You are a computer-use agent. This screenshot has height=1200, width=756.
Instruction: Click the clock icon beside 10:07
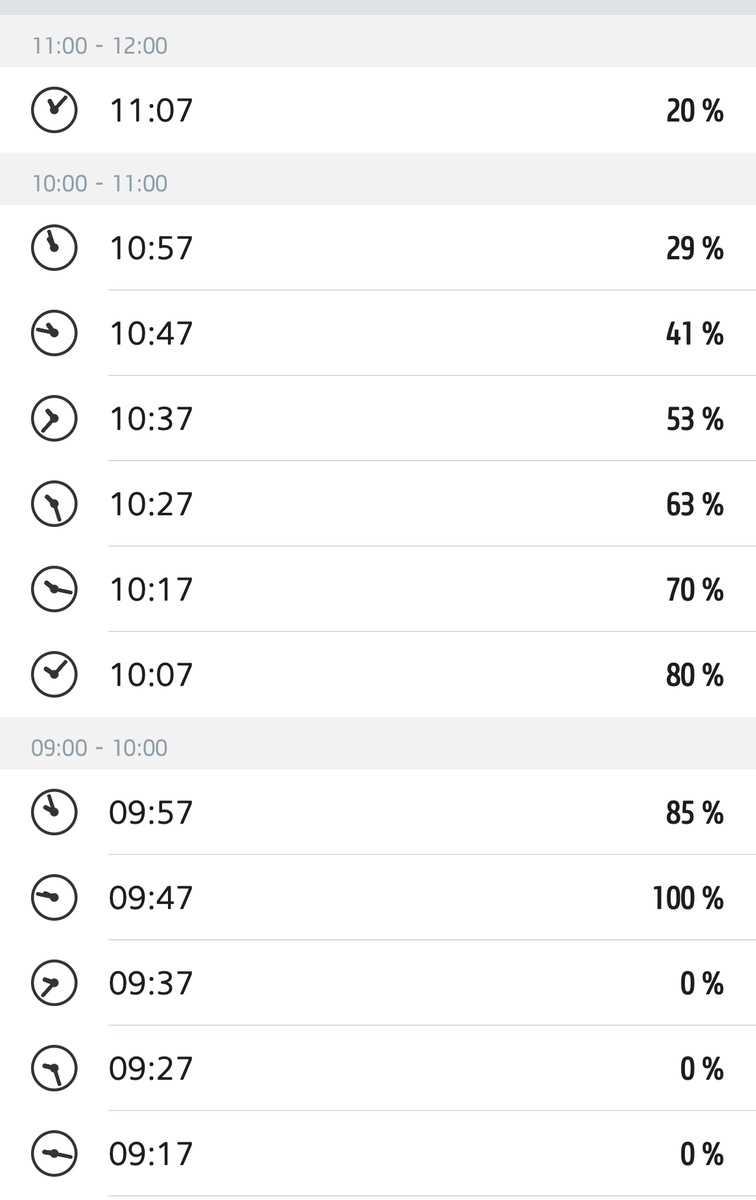click(x=54, y=674)
